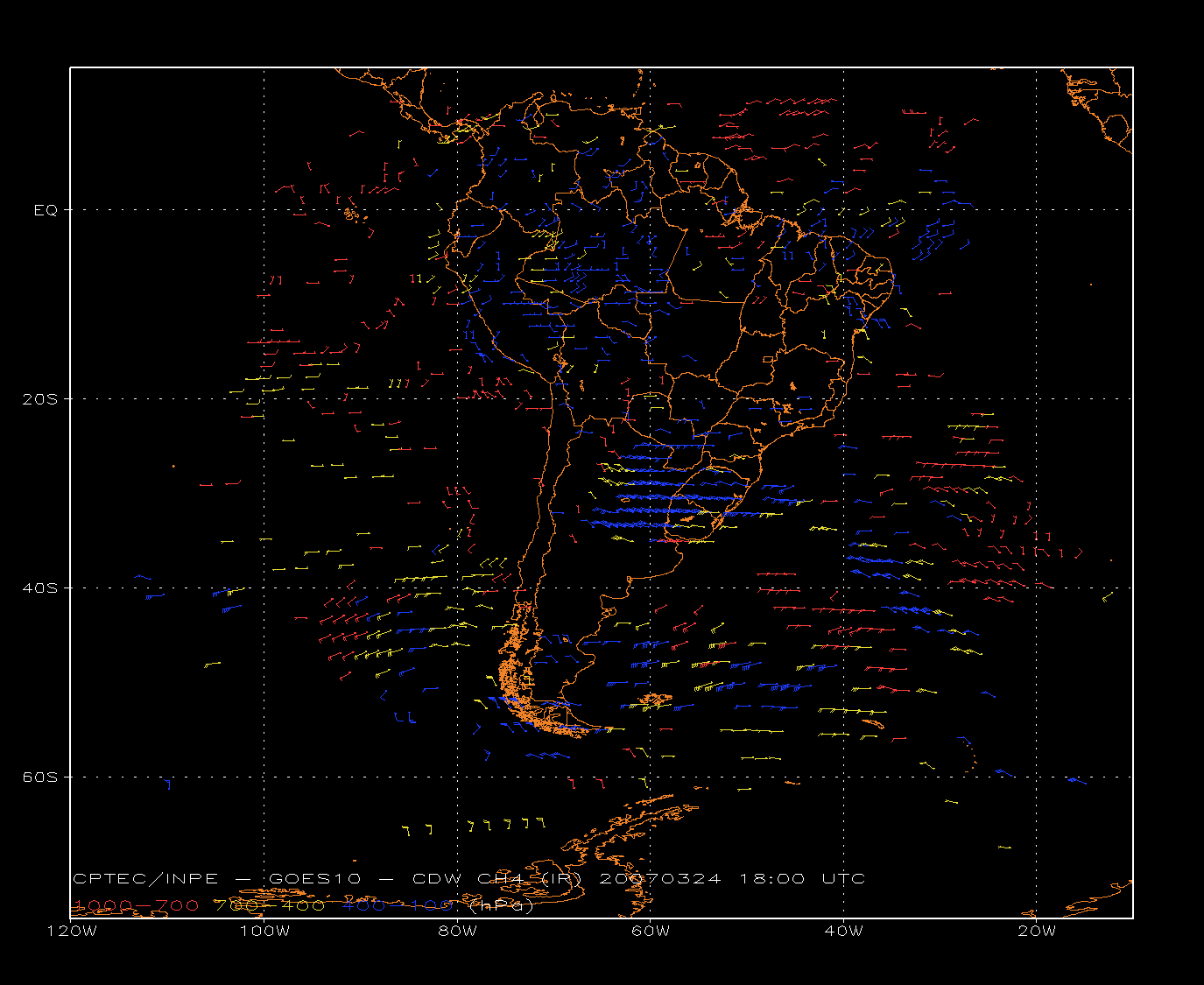Screen dimensions: 1204x985
Task: Select the "UTC" caption text
Action: 844,879
